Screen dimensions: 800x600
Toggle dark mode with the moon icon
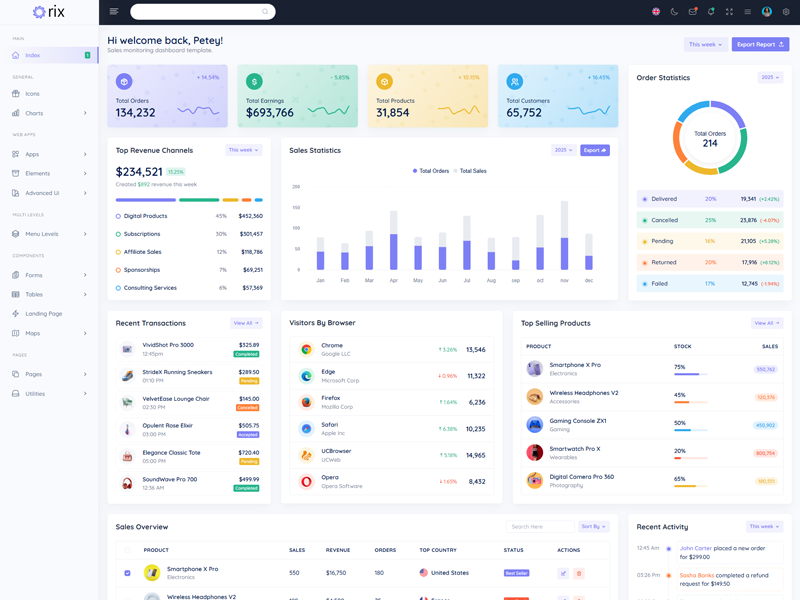tap(674, 12)
